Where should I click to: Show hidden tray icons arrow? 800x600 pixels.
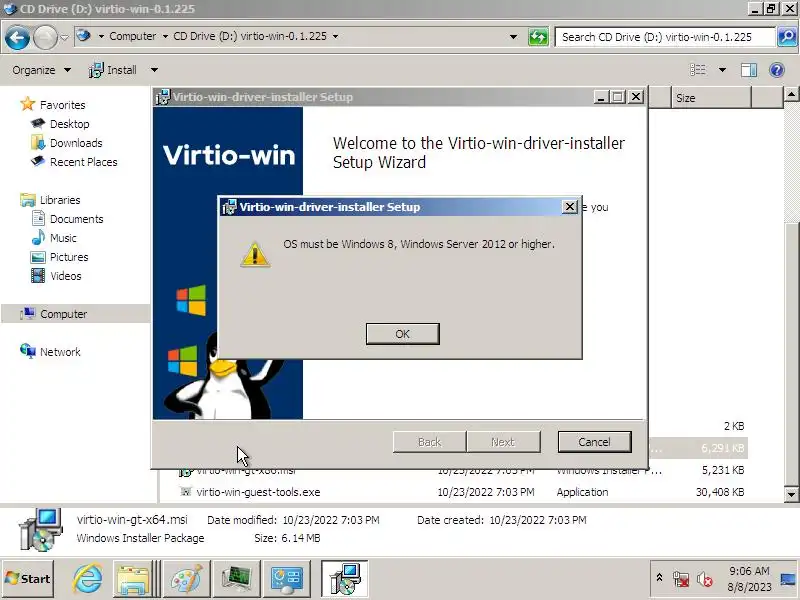(659, 578)
